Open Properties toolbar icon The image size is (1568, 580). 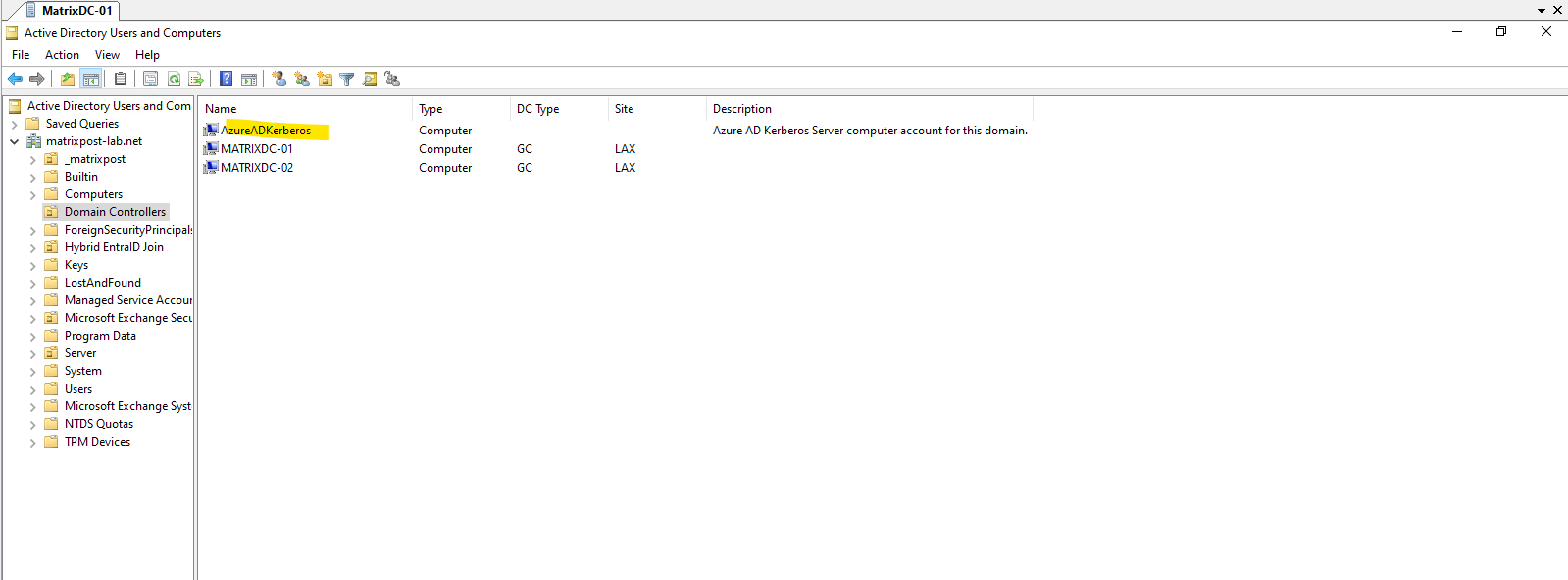click(x=150, y=79)
